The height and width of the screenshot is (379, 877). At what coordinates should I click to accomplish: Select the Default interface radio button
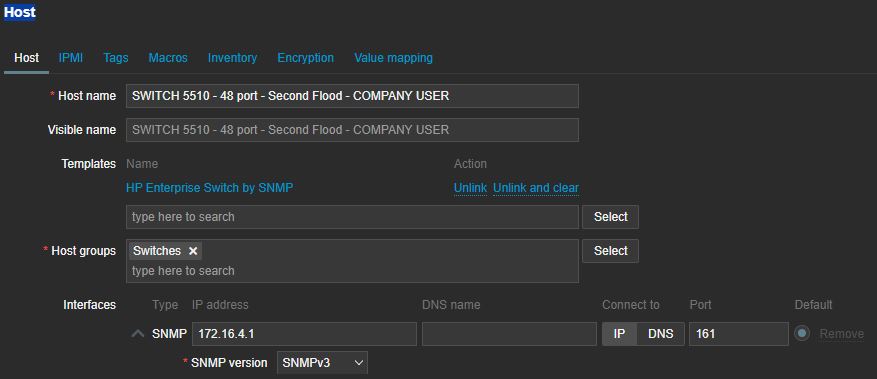click(x=802, y=334)
